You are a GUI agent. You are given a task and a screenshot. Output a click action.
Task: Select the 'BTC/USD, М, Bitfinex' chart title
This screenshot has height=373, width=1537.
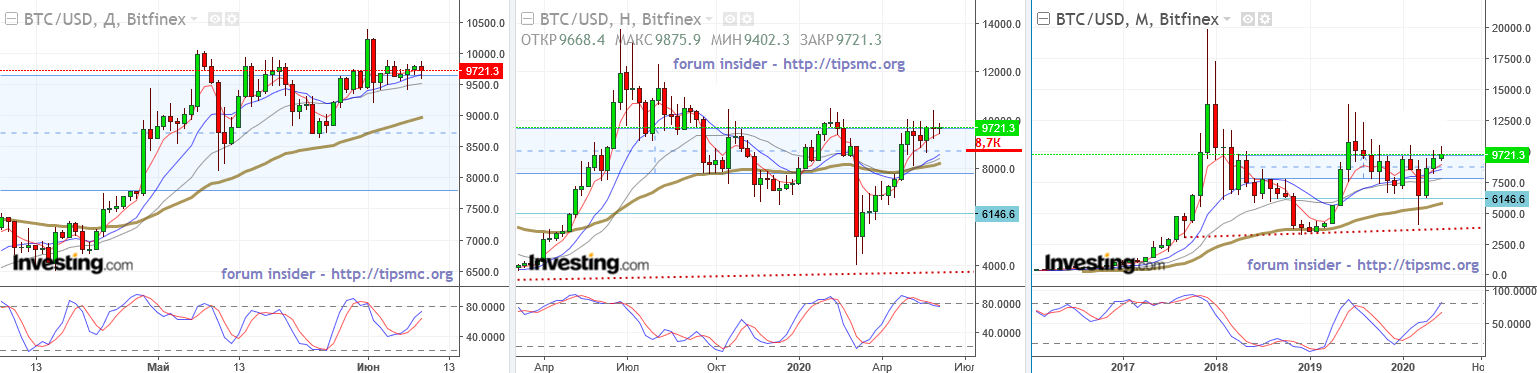(x=1137, y=19)
